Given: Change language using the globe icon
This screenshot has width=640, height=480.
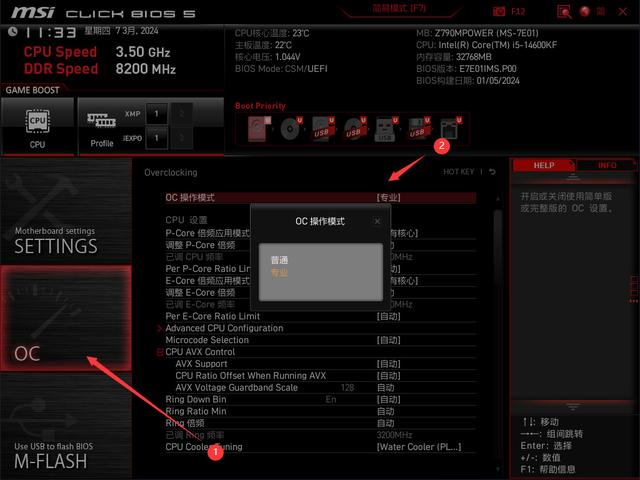Looking at the screenshot, I should coord(585,11).
